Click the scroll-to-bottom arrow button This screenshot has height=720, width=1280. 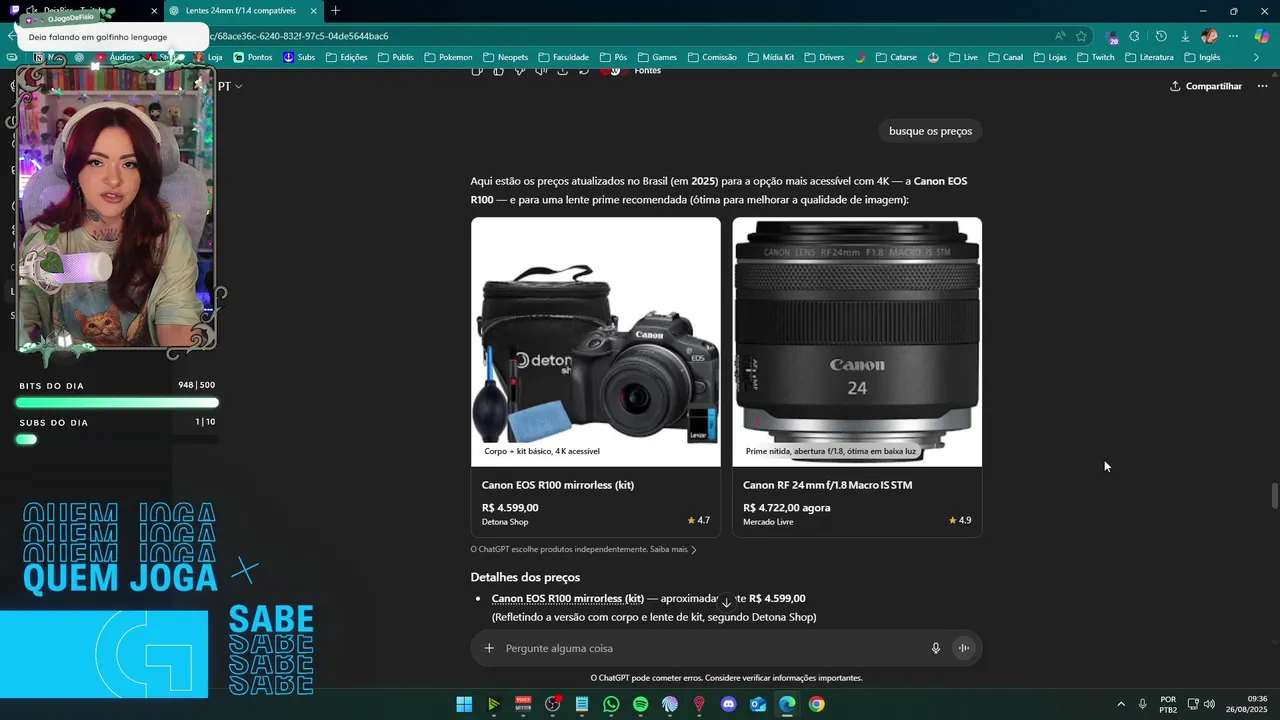click(x=727, y=603)
